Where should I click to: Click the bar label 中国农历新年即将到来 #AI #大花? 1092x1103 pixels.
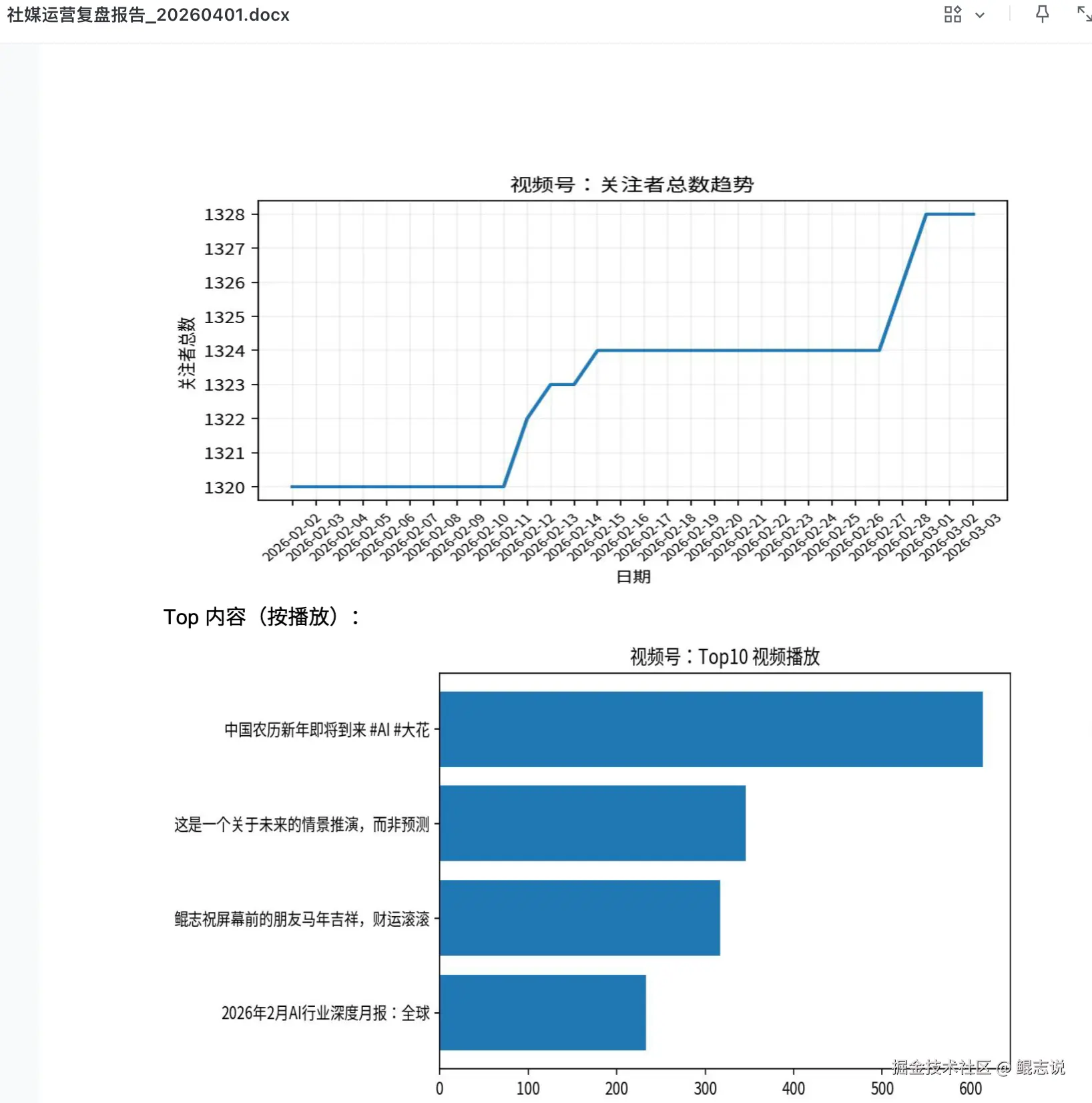tap(327, 730)
